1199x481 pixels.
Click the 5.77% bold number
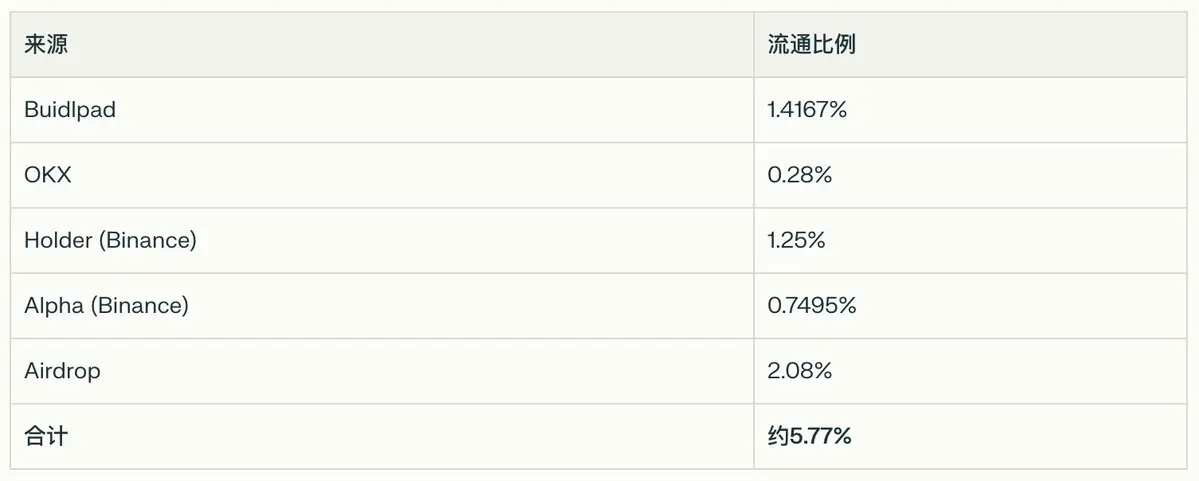[820, 437]
